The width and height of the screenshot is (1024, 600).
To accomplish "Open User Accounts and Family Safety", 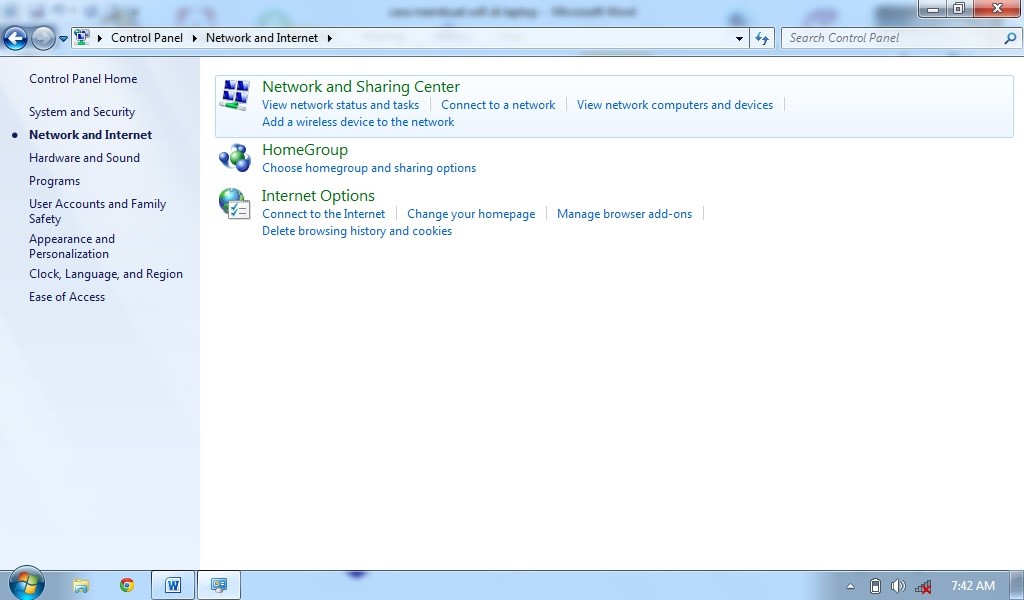I will point(97,211).
